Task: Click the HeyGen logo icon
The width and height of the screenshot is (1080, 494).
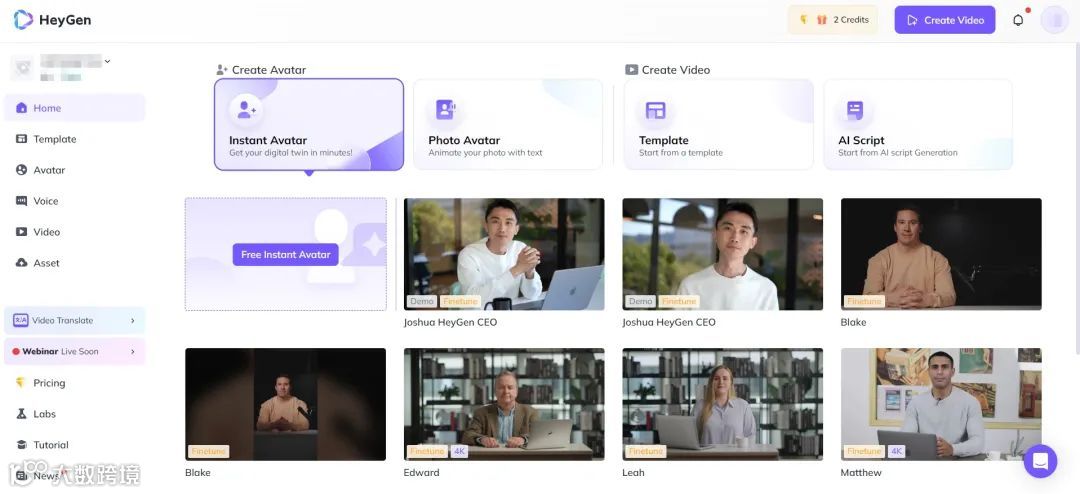Action: [23, 20]
